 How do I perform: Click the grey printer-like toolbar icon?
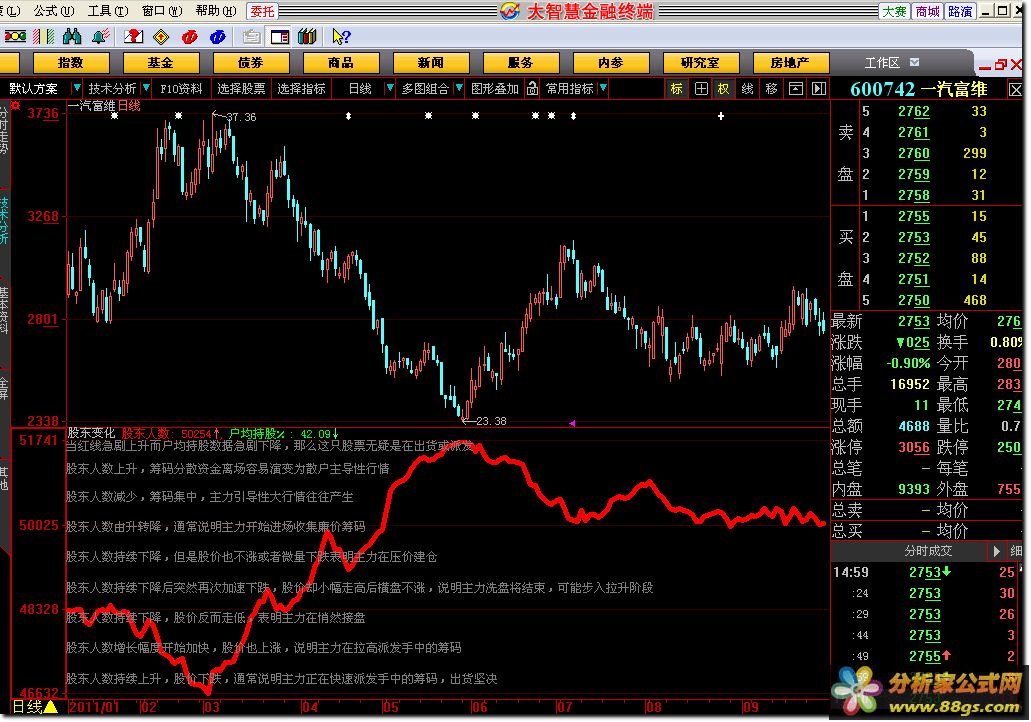coord(251,37)
